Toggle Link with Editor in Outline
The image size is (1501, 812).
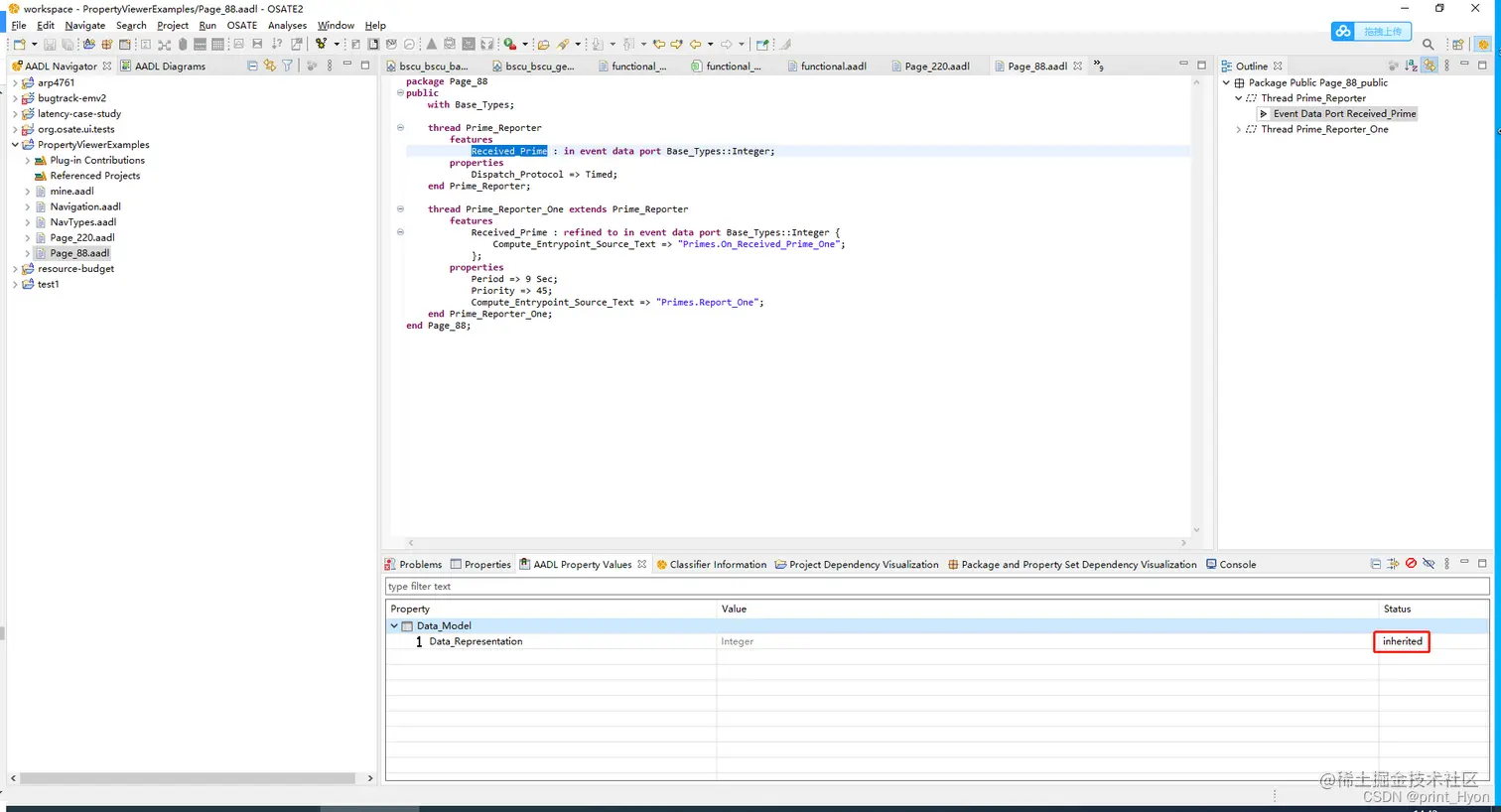(x=1429, y=66)
